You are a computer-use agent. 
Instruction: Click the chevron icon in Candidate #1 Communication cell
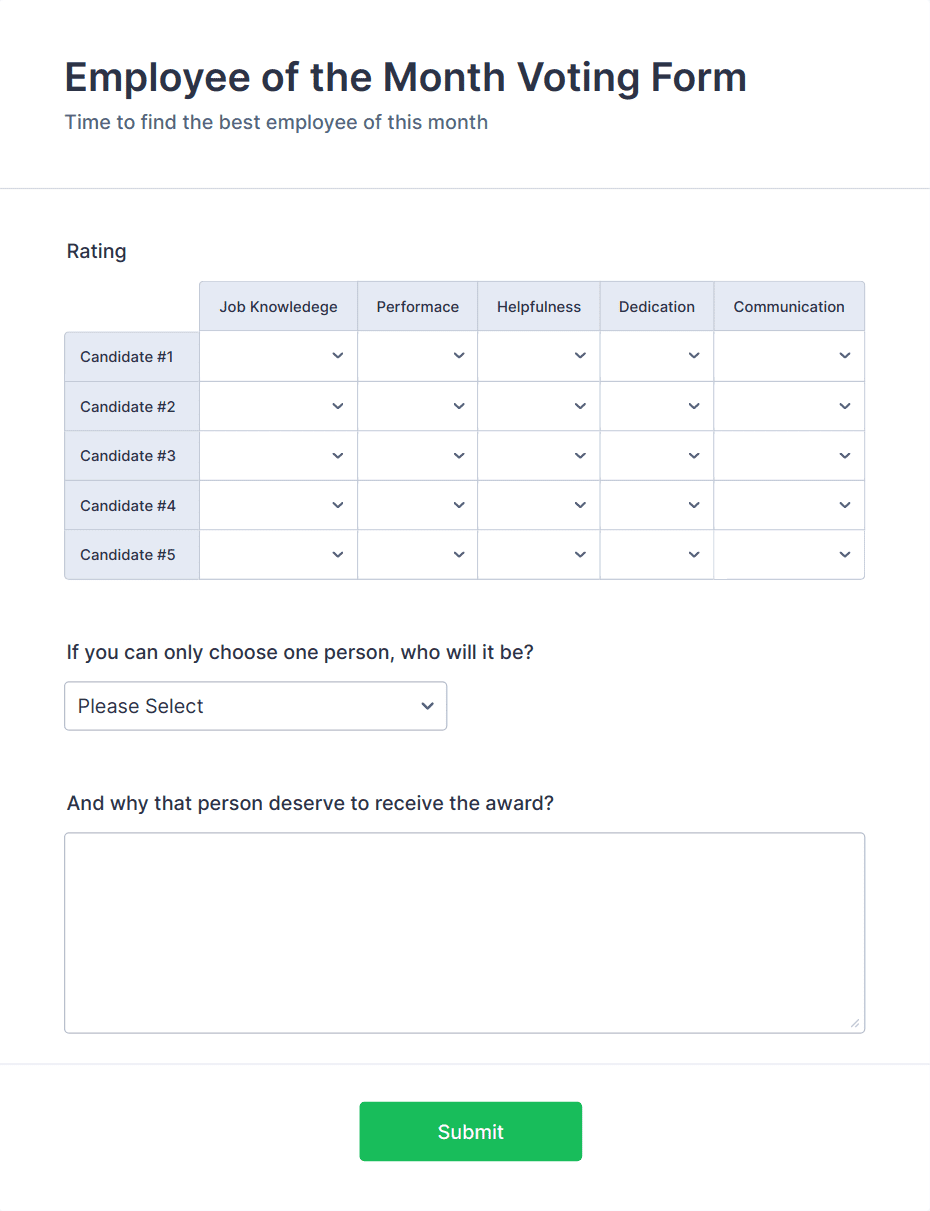point(843,355)
